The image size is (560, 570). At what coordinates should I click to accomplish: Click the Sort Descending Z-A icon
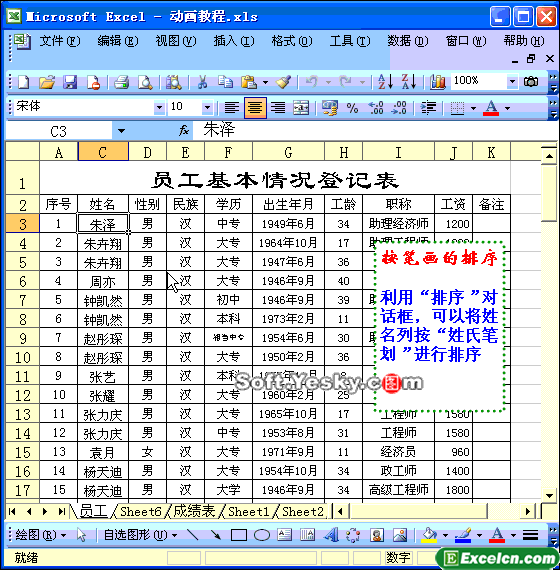pyautogui.click(x=409, y=82)
